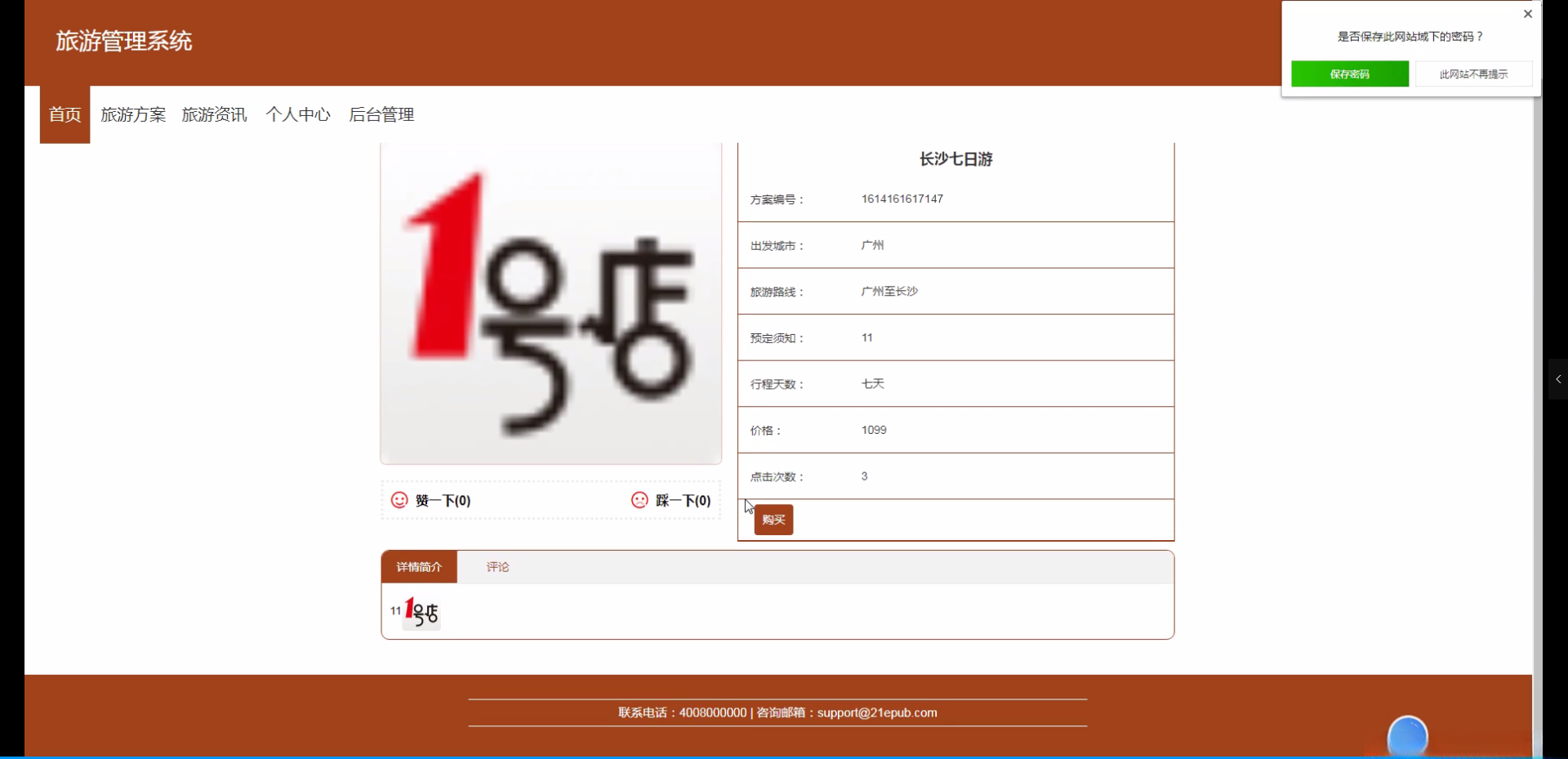Click route value 广州至长沙
The width and height of the screenshot is (1568, 759).
[889, 291]
